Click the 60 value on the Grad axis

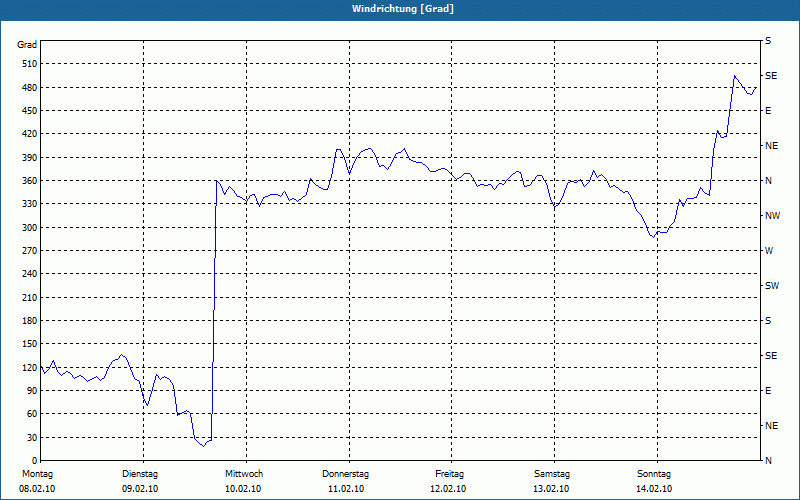[x=31, y=414]
